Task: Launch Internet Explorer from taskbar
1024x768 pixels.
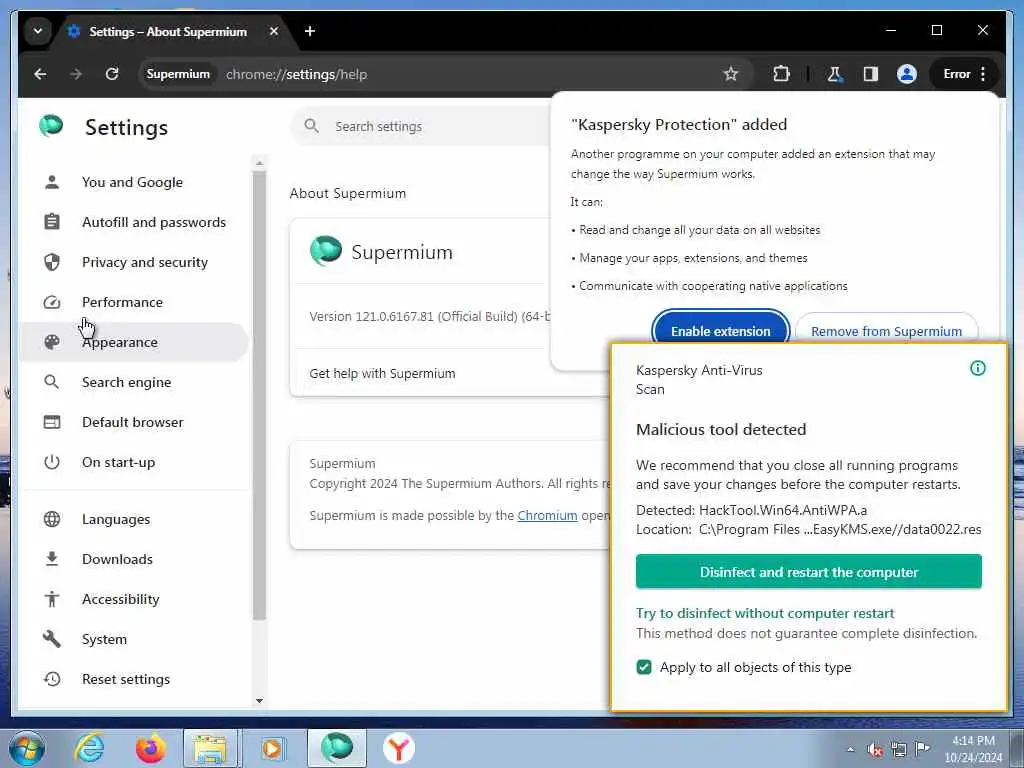Action: 88,748
